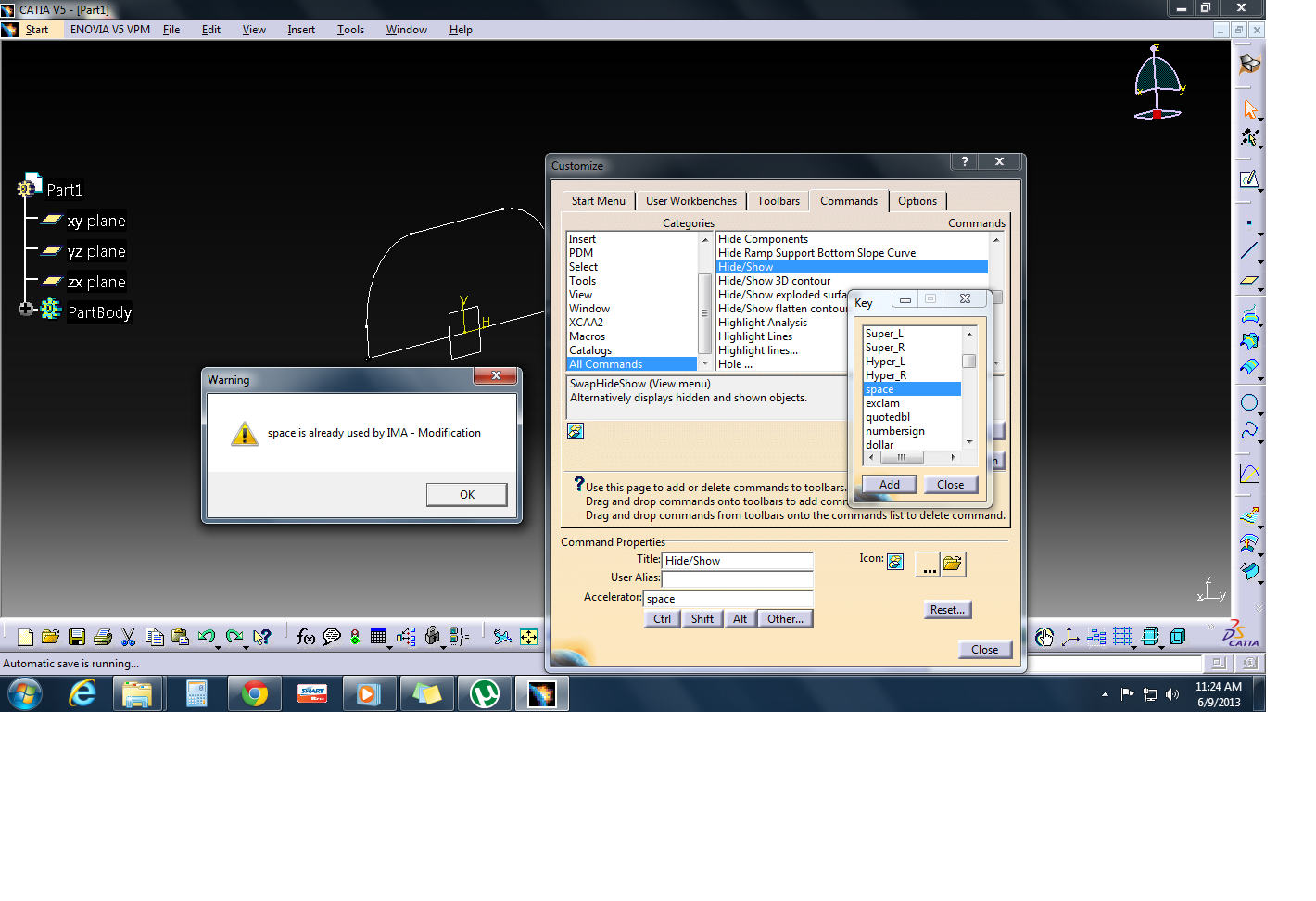Click the speech bubble comment icon
This screenshot has width=1316, height=901.
point(332,637)
